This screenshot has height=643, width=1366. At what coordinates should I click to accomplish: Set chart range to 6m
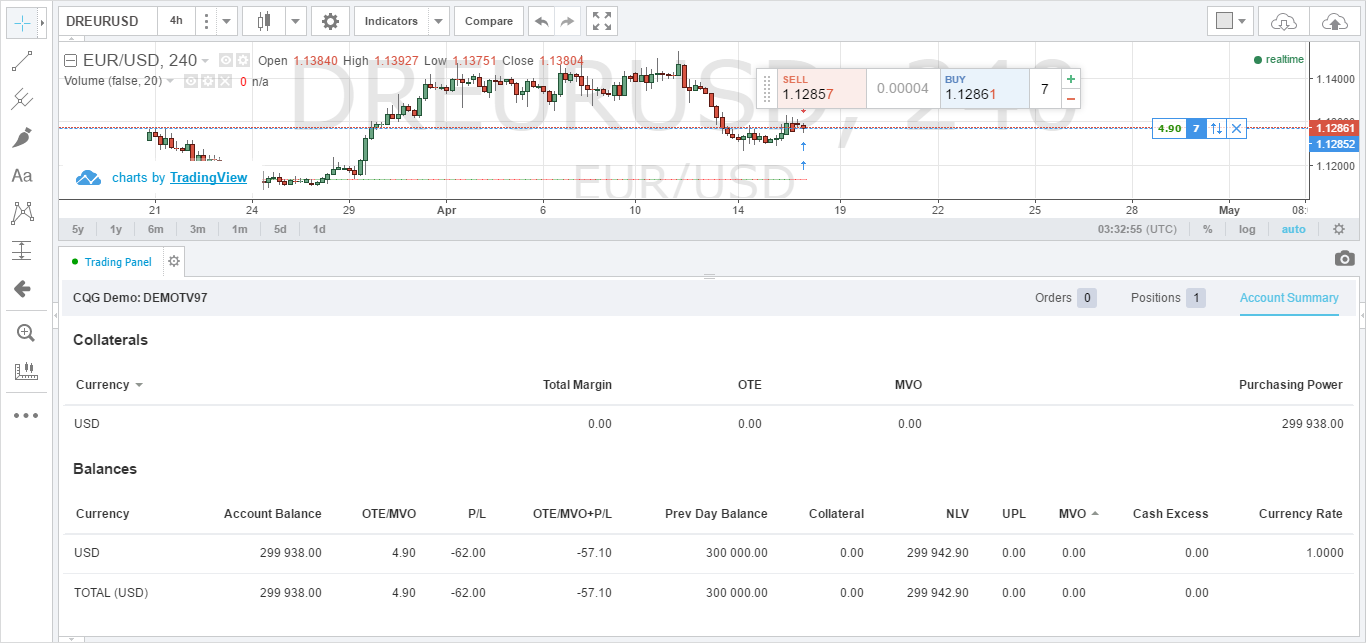coord(156,229)
